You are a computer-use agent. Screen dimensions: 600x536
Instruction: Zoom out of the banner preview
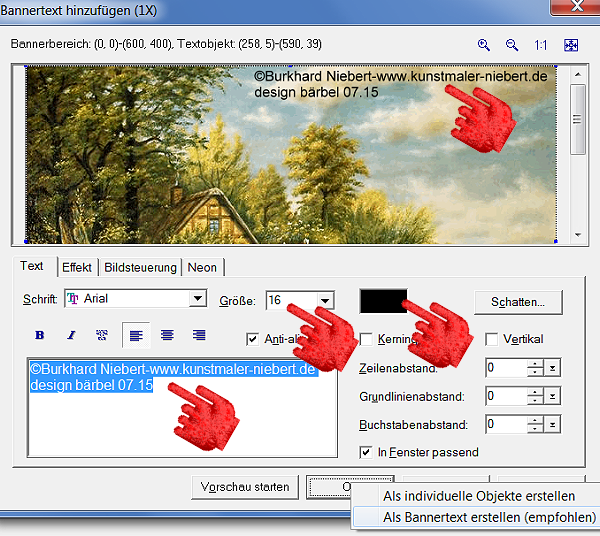(512, 45)
